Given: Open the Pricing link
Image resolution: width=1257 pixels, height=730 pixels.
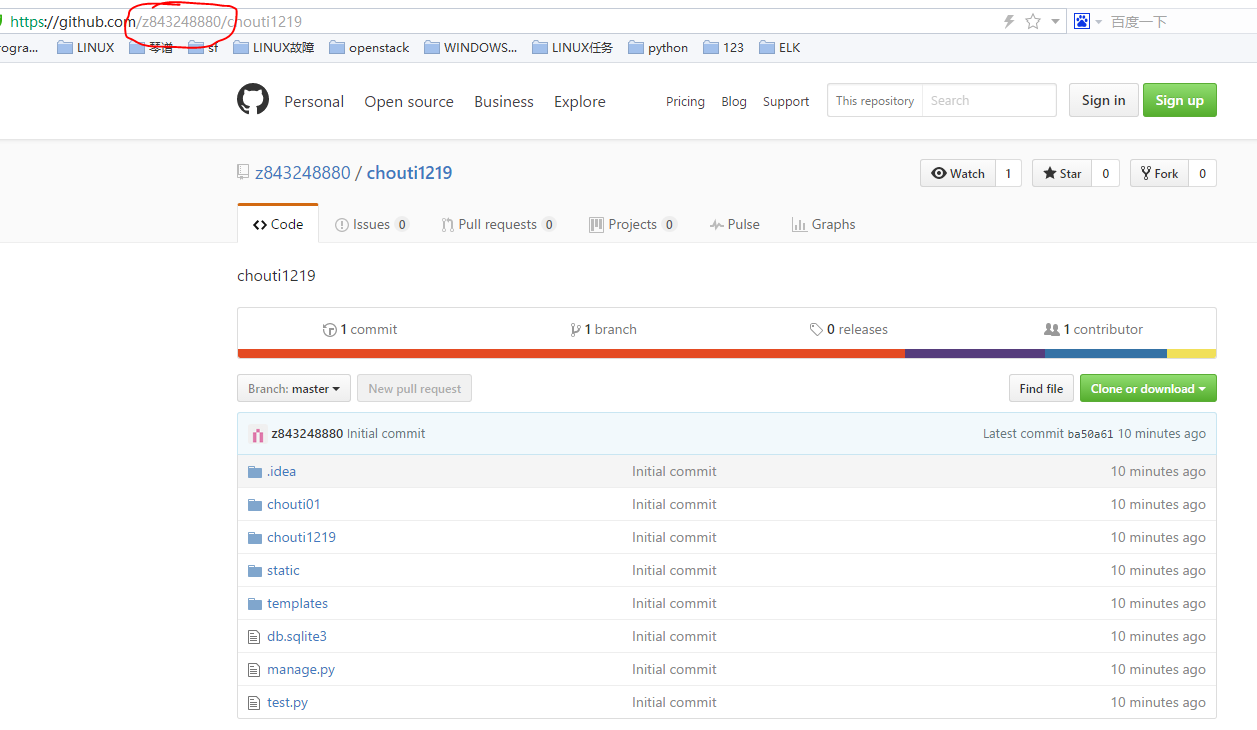Looking at the screenshot, I should [685, 101].
